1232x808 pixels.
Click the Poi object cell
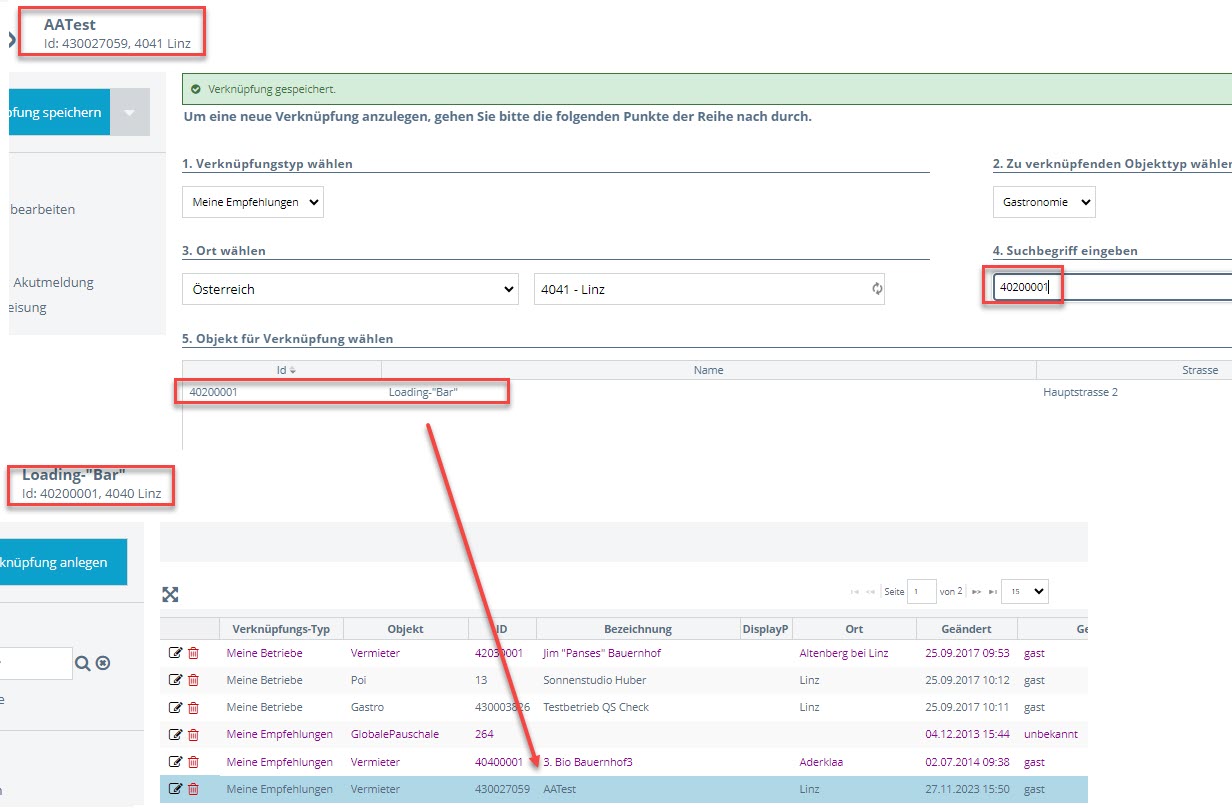pyautogui.click(x=359, y=680)
